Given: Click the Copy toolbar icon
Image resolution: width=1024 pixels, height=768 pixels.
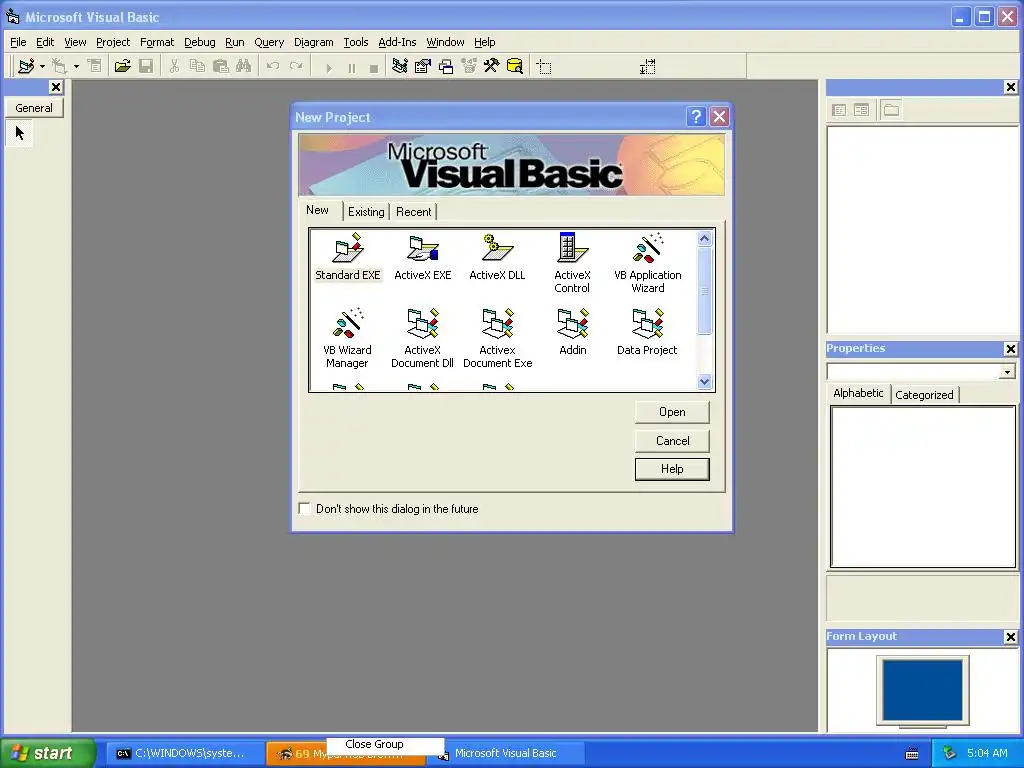Looking at the screenshot, I should 197,66.
